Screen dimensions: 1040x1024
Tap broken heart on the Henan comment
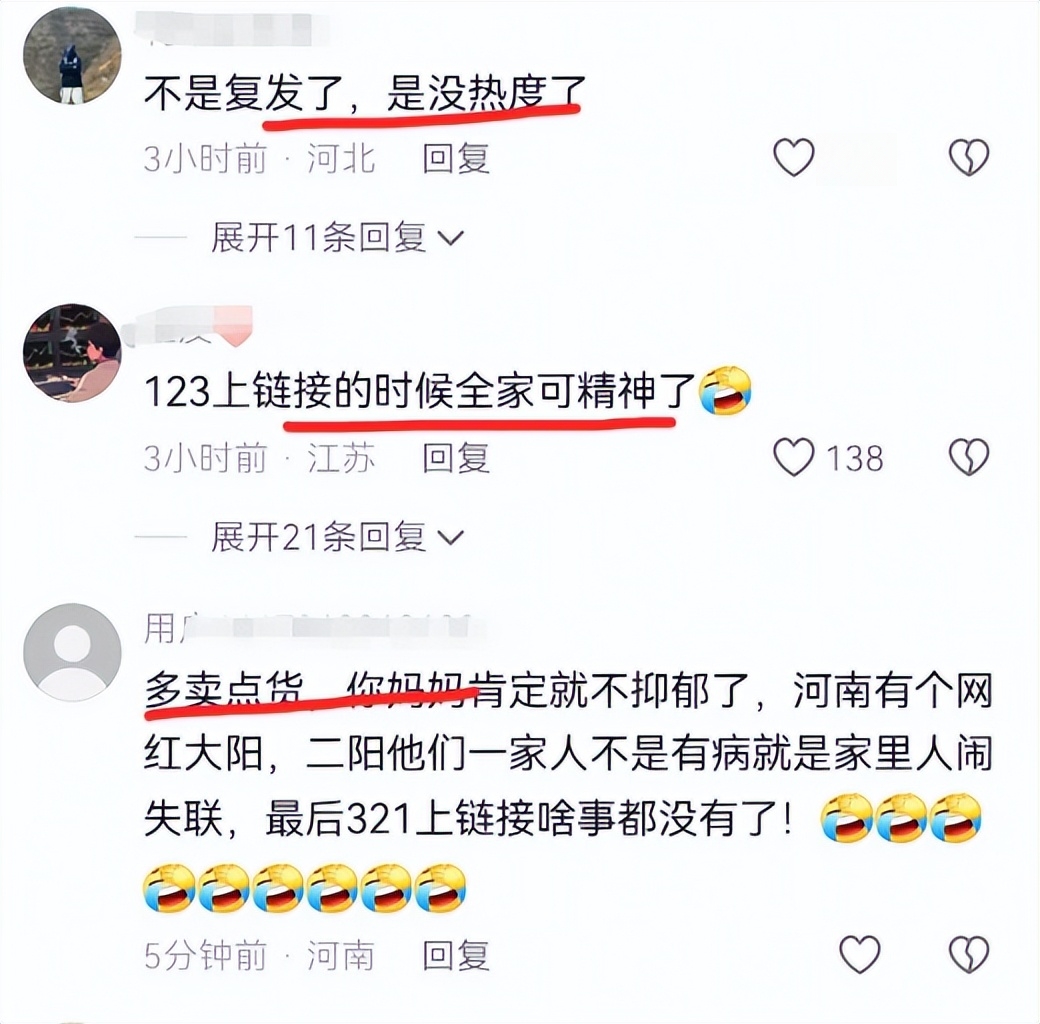tap(969, 954)
